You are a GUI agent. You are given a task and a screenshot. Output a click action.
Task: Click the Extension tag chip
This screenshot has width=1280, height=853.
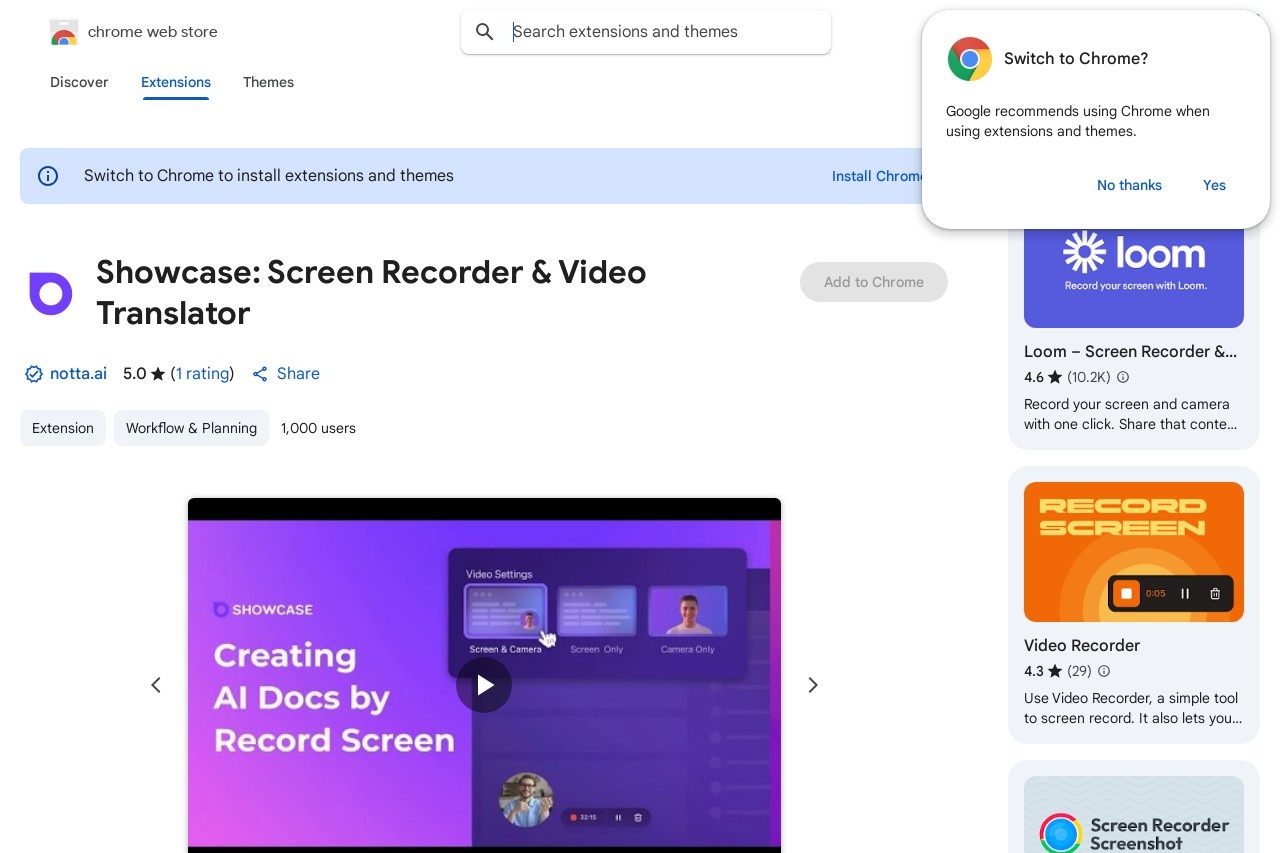[x=63, y=428]
